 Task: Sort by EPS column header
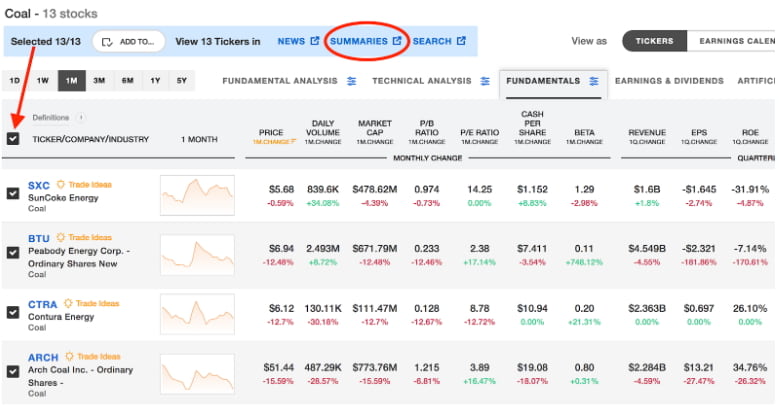click(x=699, y=132)
